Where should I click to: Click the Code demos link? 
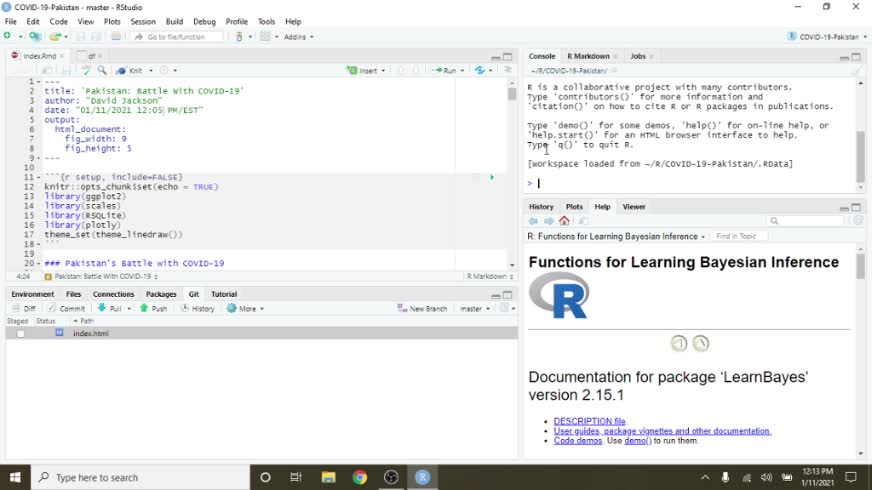(578, 440)
